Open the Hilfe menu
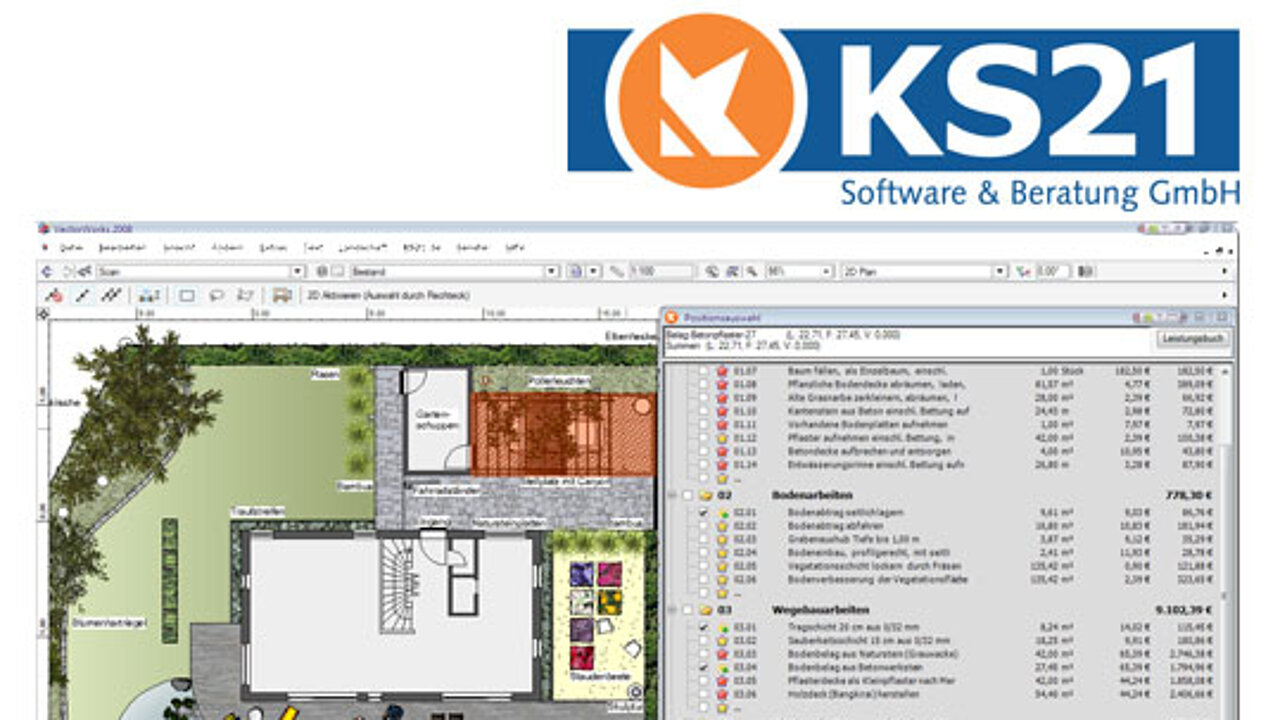Screen dimensions: 1280x720 click(515, 247)
